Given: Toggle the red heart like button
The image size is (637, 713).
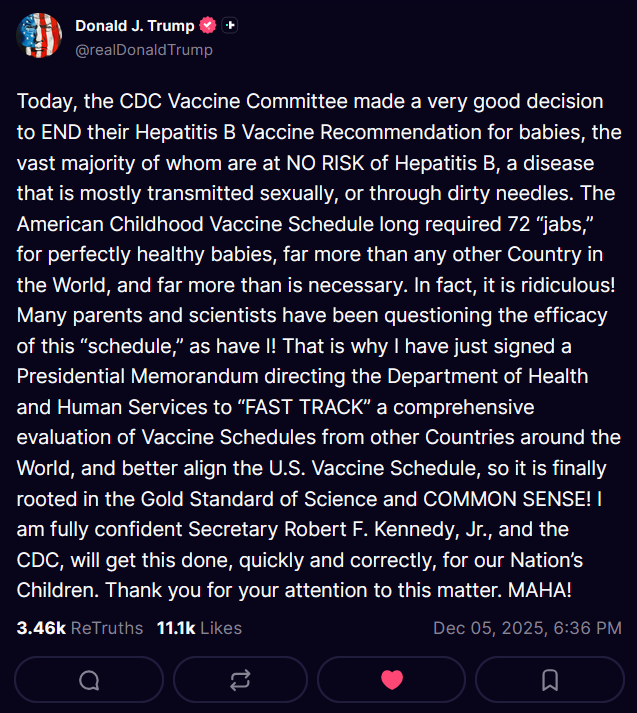Looking at the screenshot, I should coord(393,680).
